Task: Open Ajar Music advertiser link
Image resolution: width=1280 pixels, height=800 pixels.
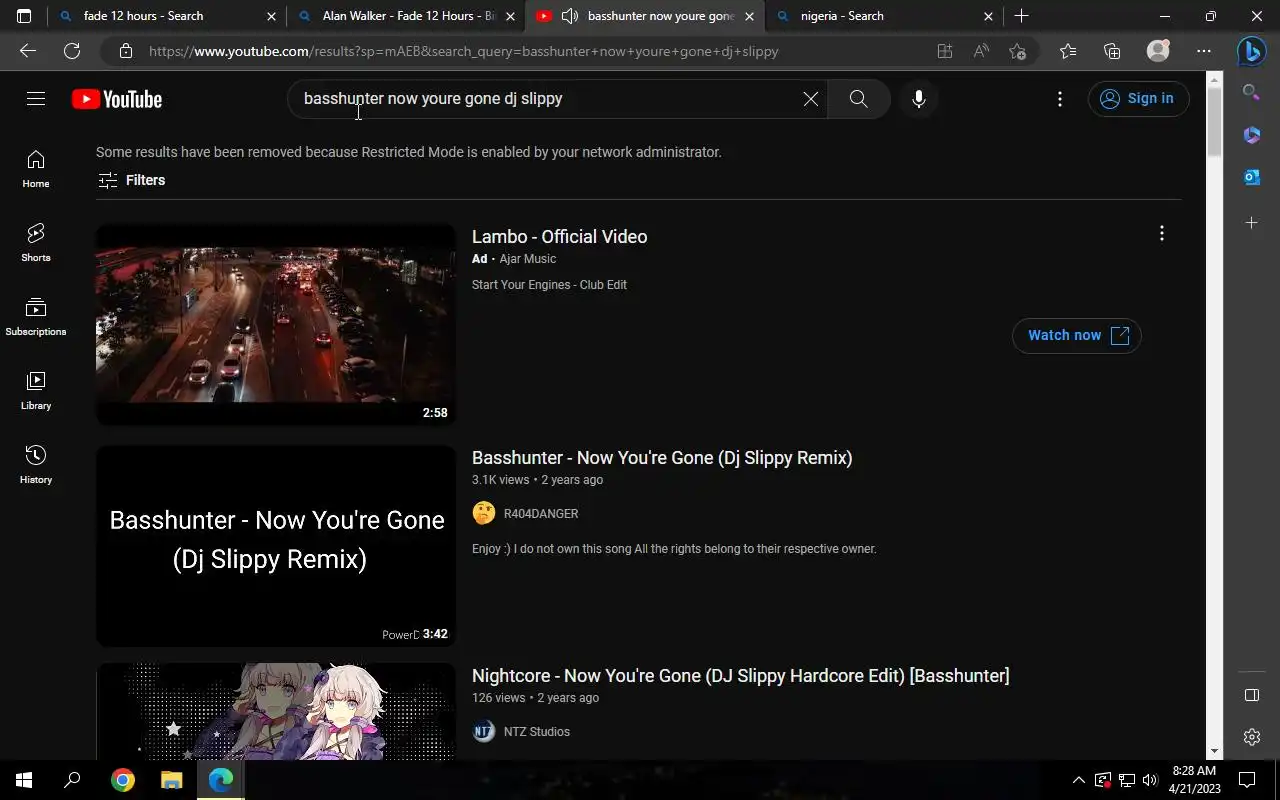Action: 527,259
